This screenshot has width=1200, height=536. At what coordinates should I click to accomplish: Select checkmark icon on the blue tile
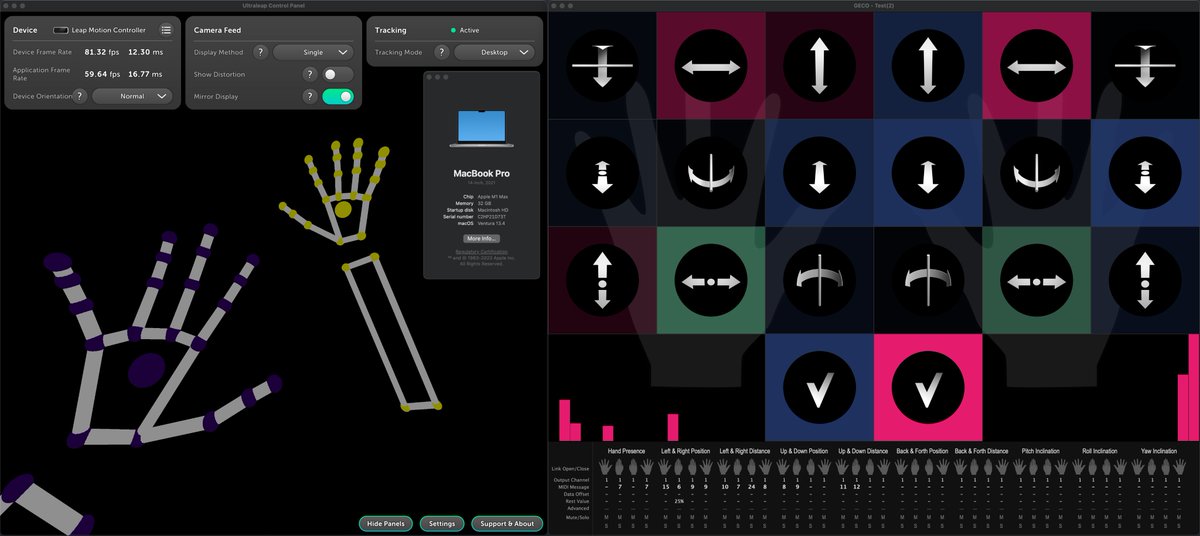tap(819, 387)
